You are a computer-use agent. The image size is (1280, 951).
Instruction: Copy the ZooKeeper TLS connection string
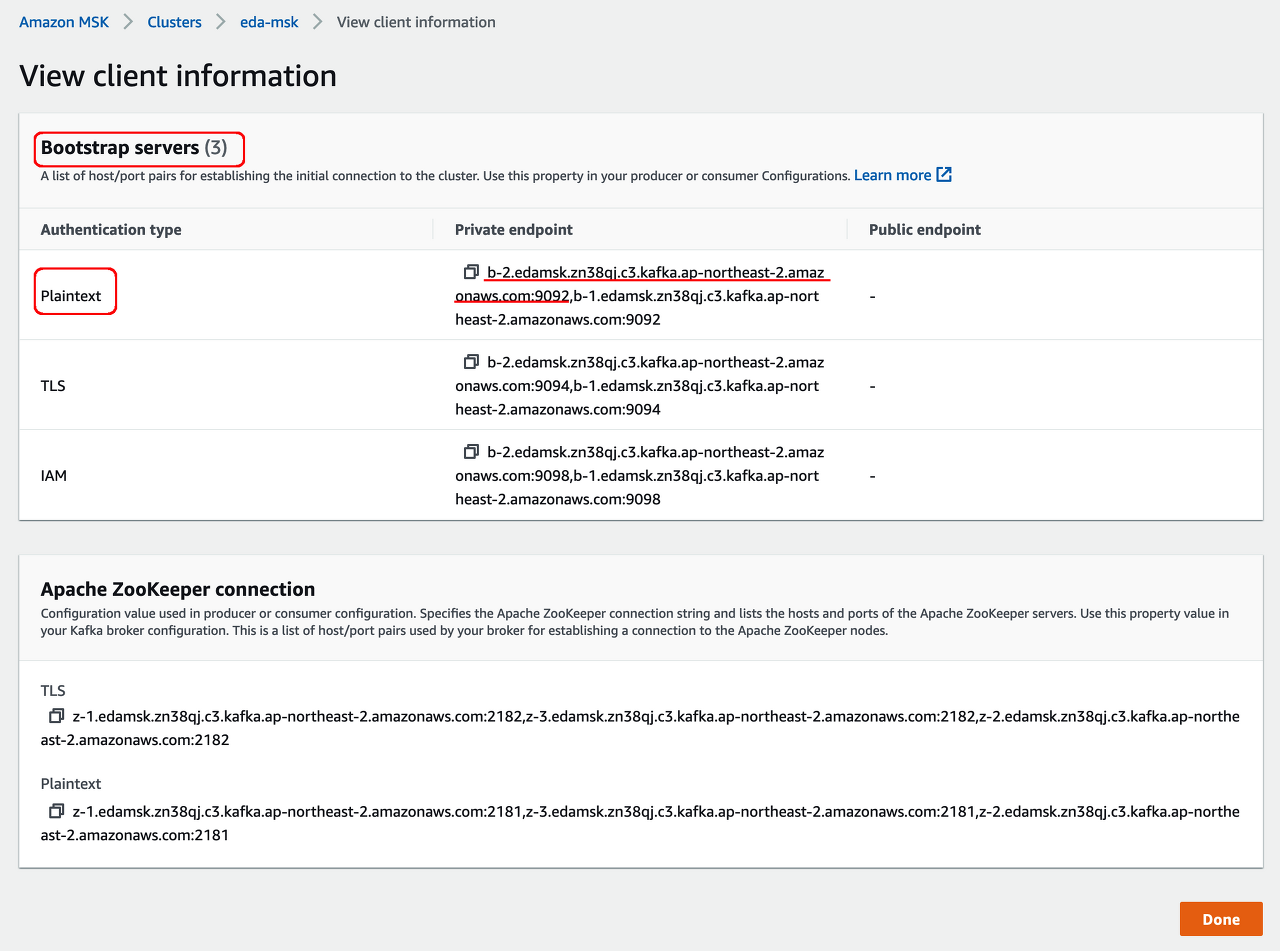click(x=56, y=717)
